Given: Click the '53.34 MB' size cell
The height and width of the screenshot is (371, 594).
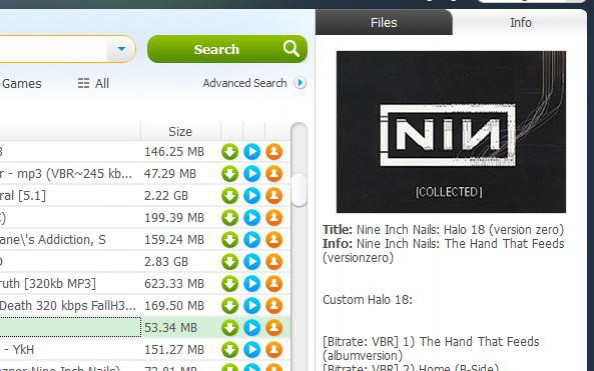Looking at the screenshot, I should pos(170,328).
